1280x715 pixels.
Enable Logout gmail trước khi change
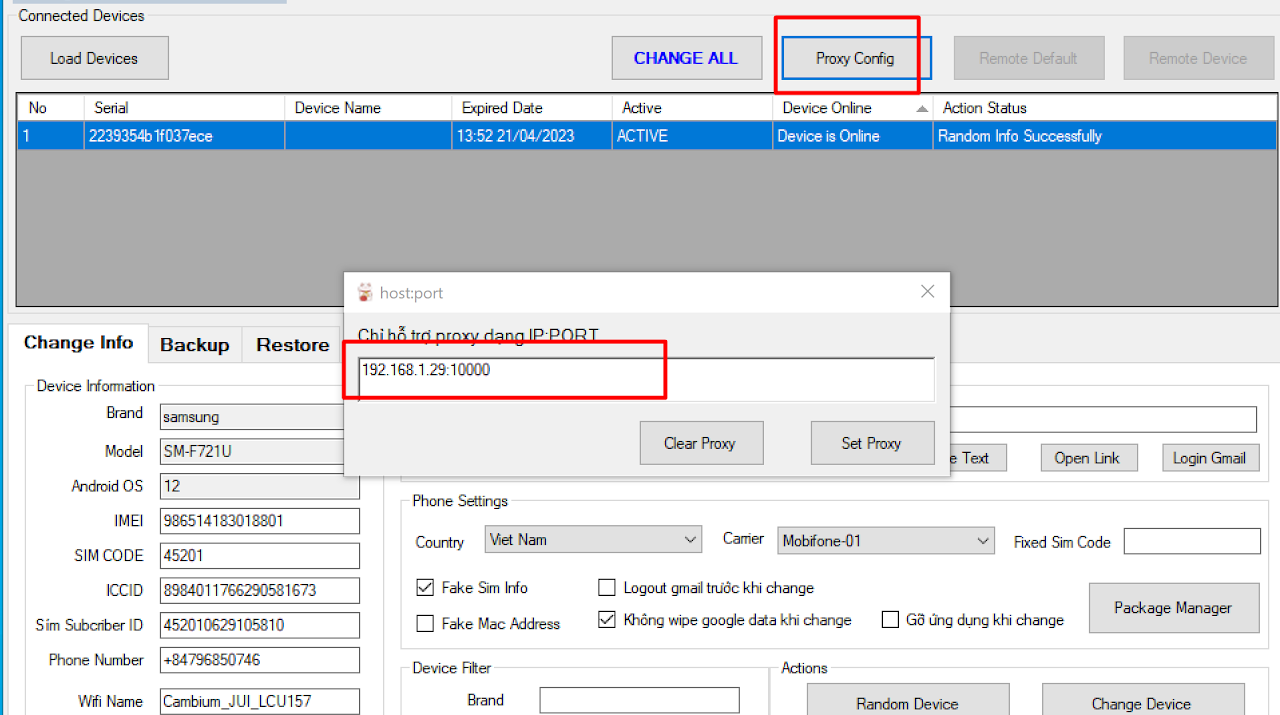coord(607,588)
